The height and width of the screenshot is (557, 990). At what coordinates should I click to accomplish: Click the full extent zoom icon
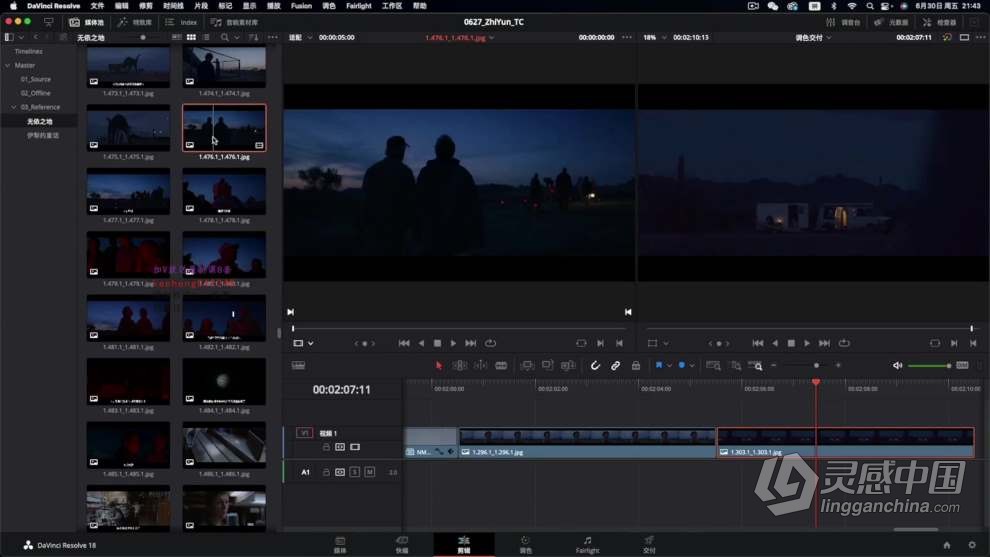[713, 366]
